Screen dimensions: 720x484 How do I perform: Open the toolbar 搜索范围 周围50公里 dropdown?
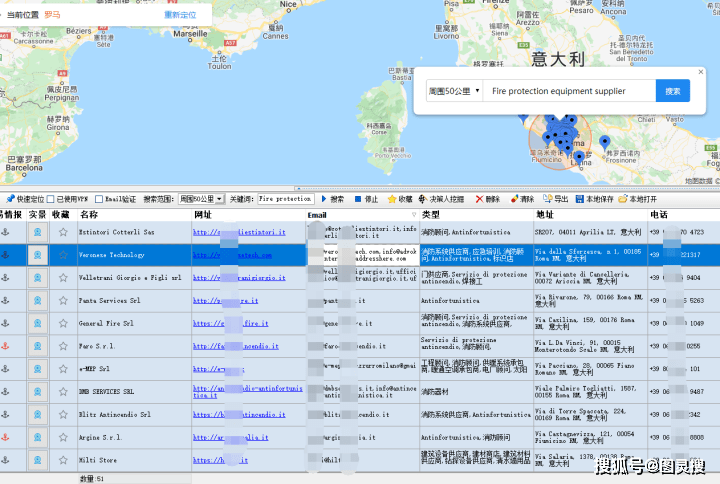coord(201,199)
